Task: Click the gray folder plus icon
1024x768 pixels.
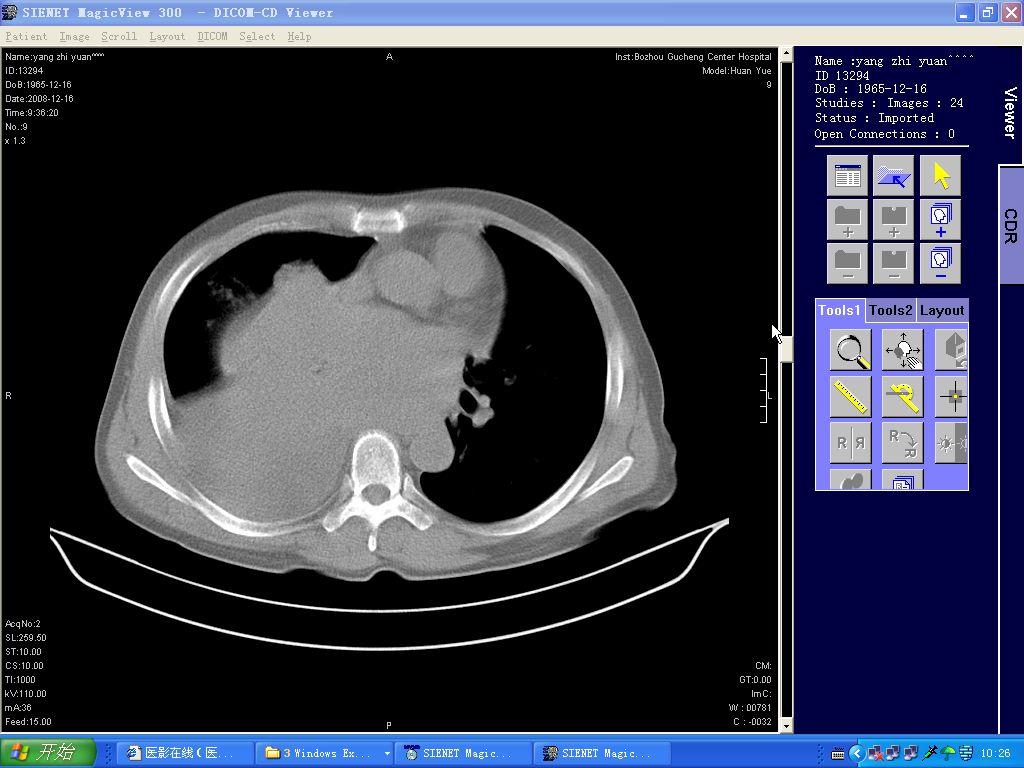Action: [847, 220]
